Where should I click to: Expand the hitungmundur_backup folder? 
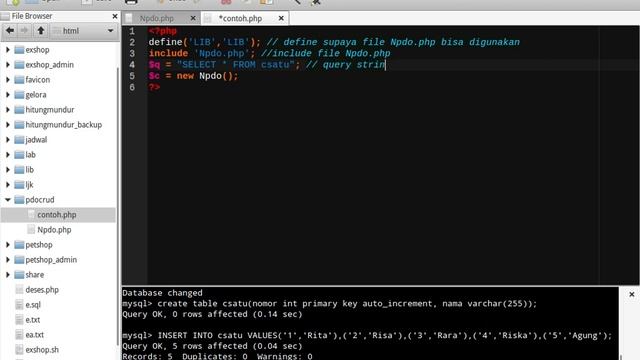(8, 125)
